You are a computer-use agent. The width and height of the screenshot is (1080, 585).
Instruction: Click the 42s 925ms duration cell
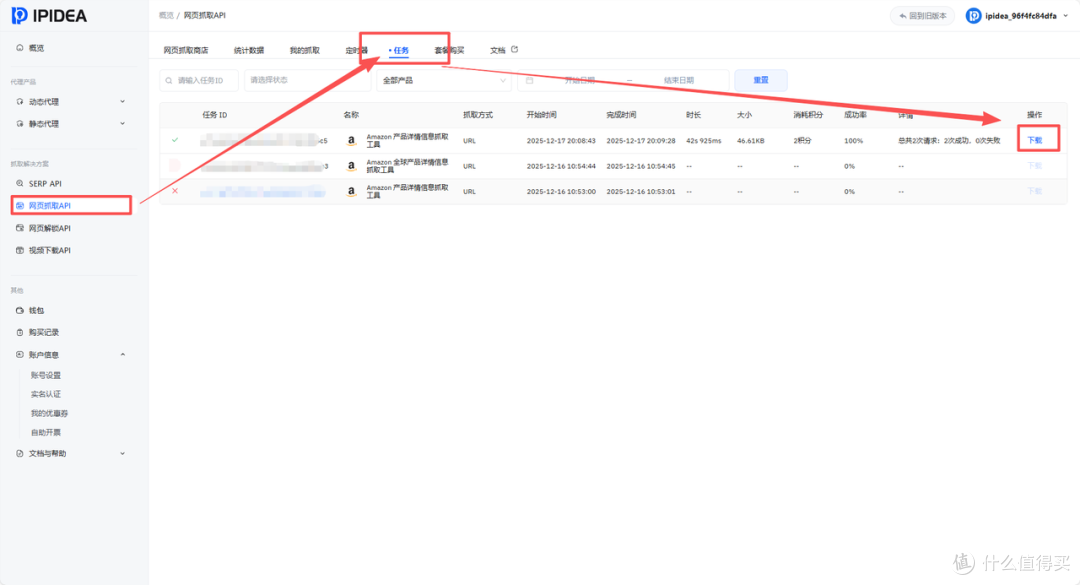[704, 141]
